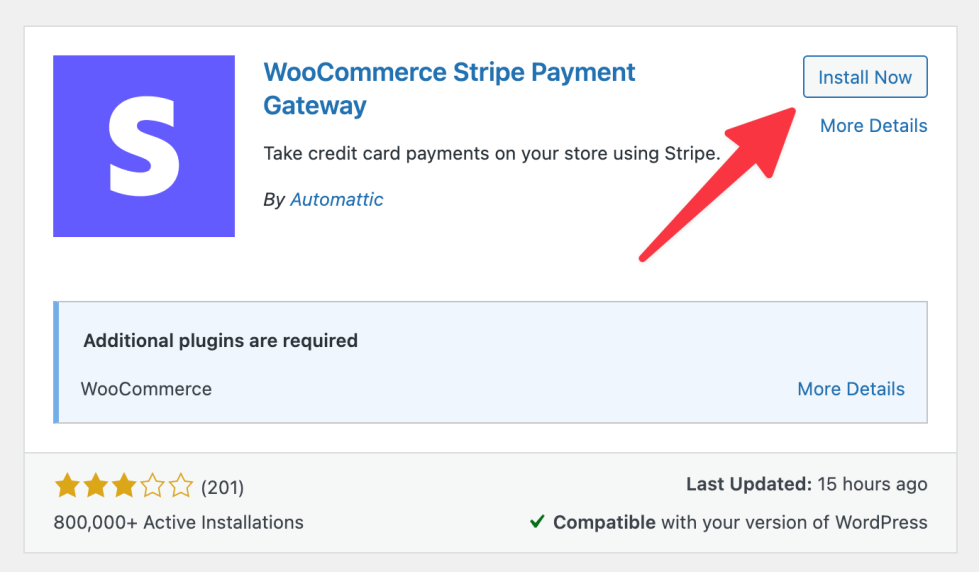This screenshot has height=572, width=979.
Task: Click the first filled rating star
Action: point(67,487)
